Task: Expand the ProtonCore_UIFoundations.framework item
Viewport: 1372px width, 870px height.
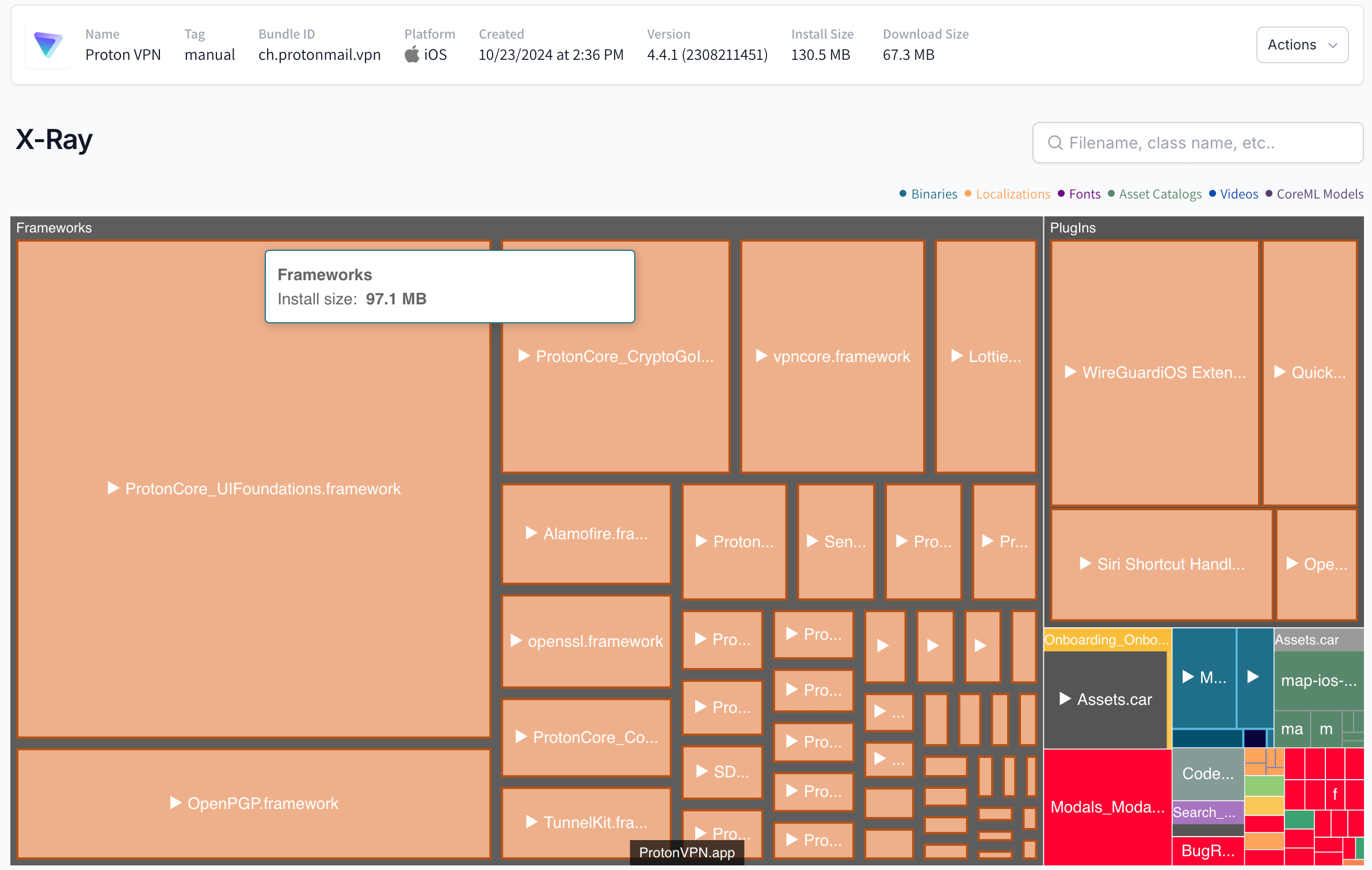Action: click(113, 488)
